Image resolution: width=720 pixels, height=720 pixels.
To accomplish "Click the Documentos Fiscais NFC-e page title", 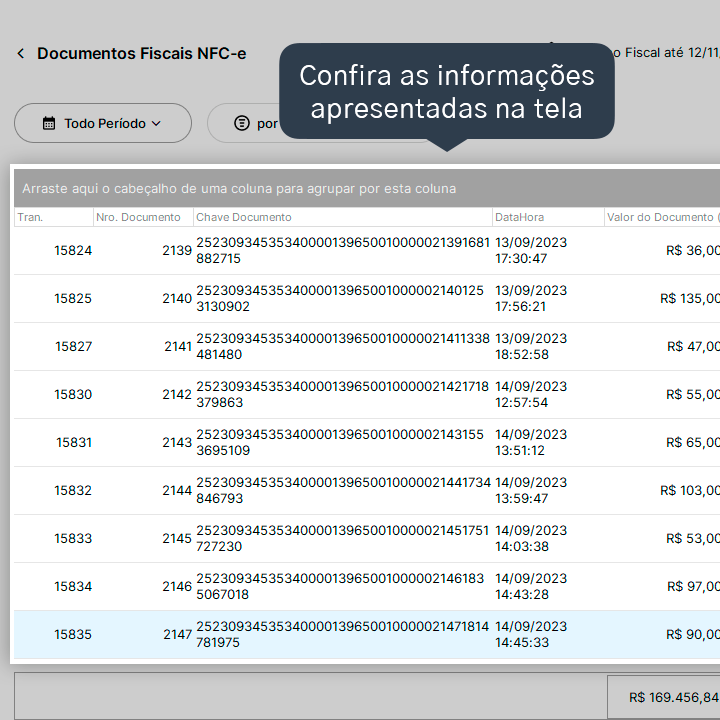I will (x=141, y=53).
